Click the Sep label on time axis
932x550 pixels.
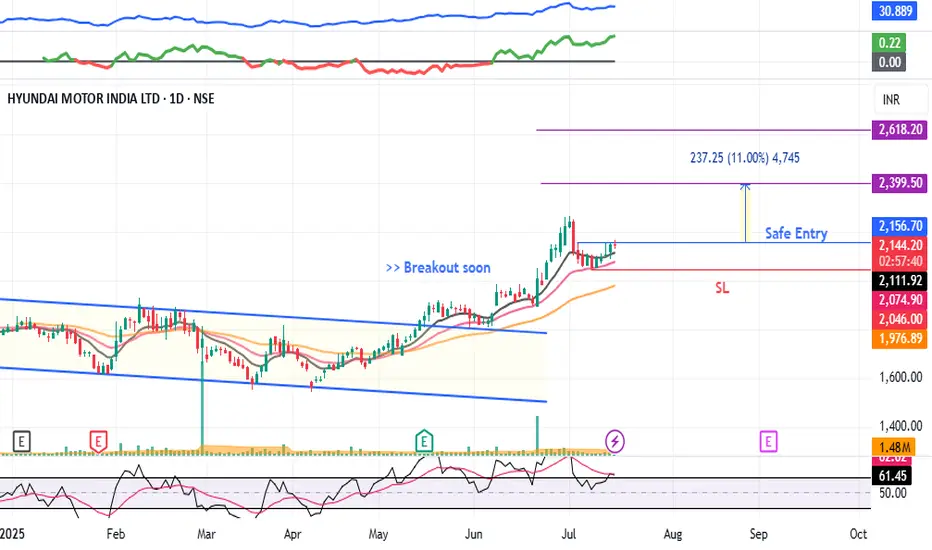pyautogui.click(x=758, y=534)
